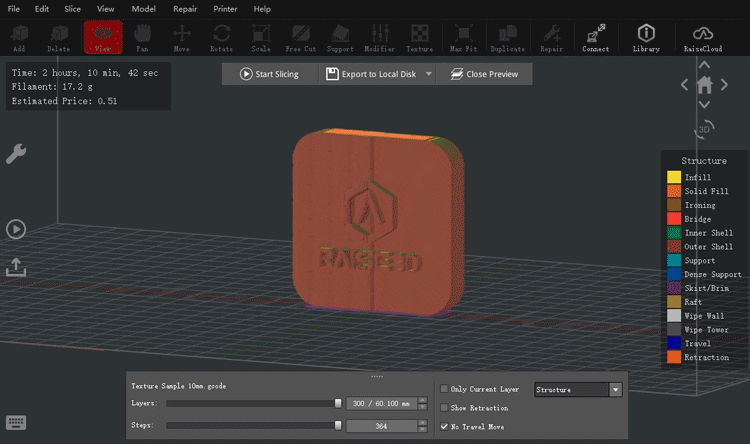Open the Edit menu
This screenshot has height=444, width=750.
[x=42, y=9]
